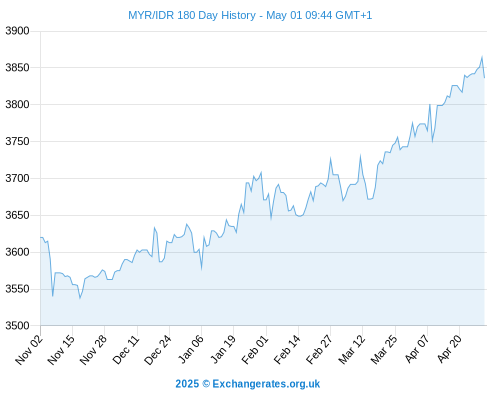The height and width of the screenshot is (400, 495).
Task: Select the Mar 25 date label
Action: (384, 349)
